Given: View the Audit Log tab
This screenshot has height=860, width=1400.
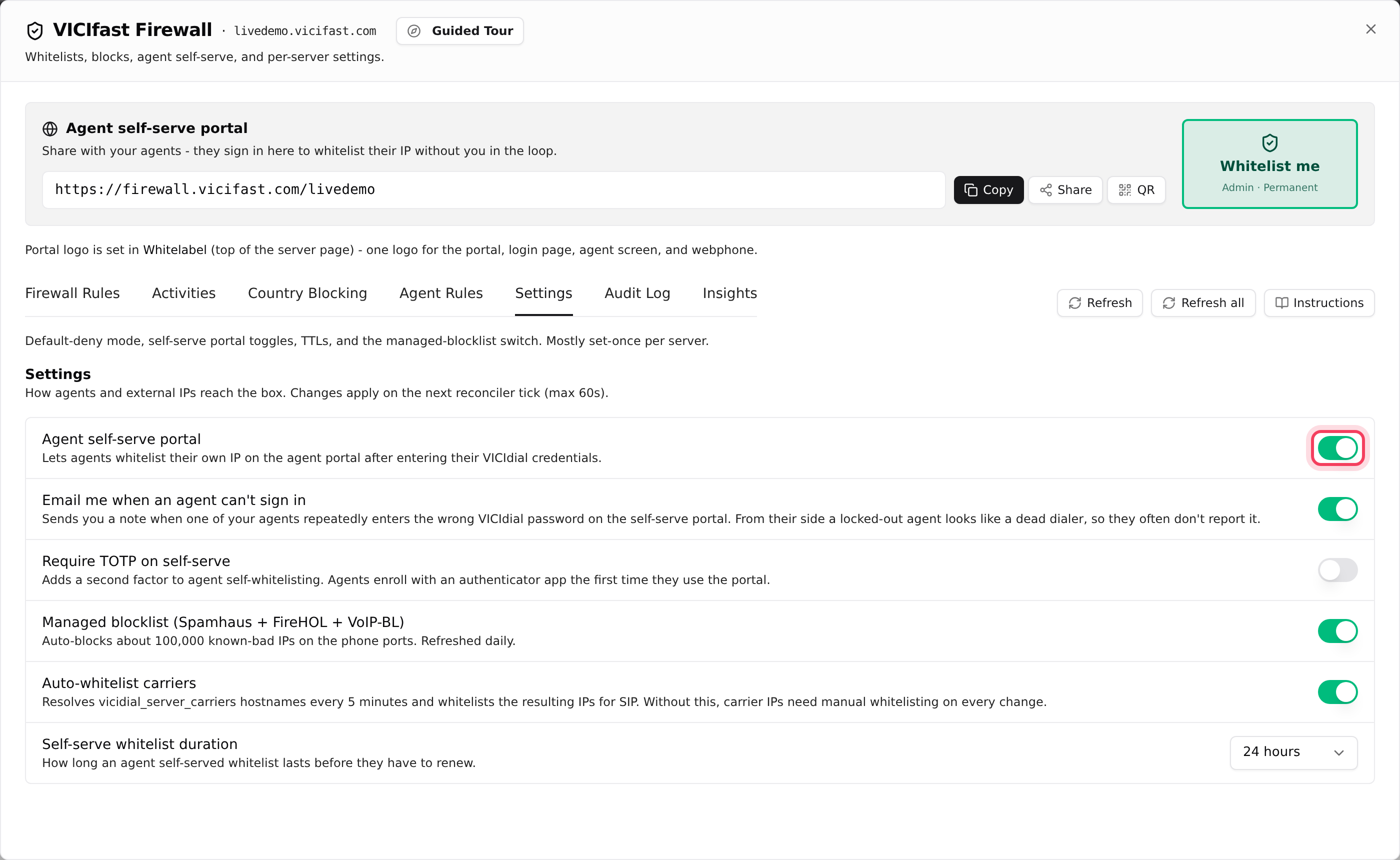Looking at the screenshot, I should 637,293.
